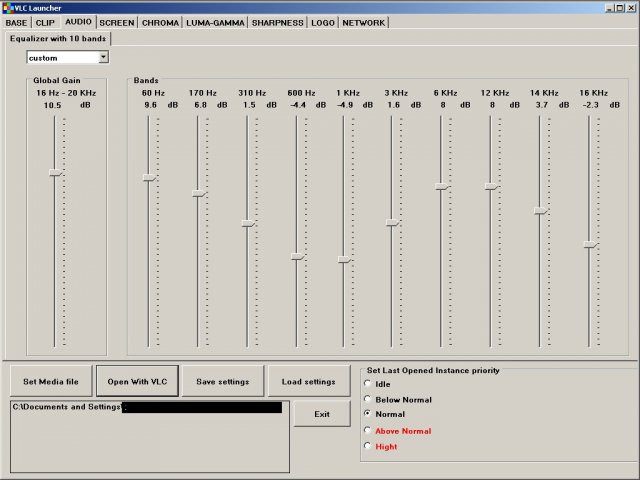Click the preset combo box showing custom
Image resolution: width=640 pixels, height=480 pixels.
pyautogui.click(x=67, y=58)
